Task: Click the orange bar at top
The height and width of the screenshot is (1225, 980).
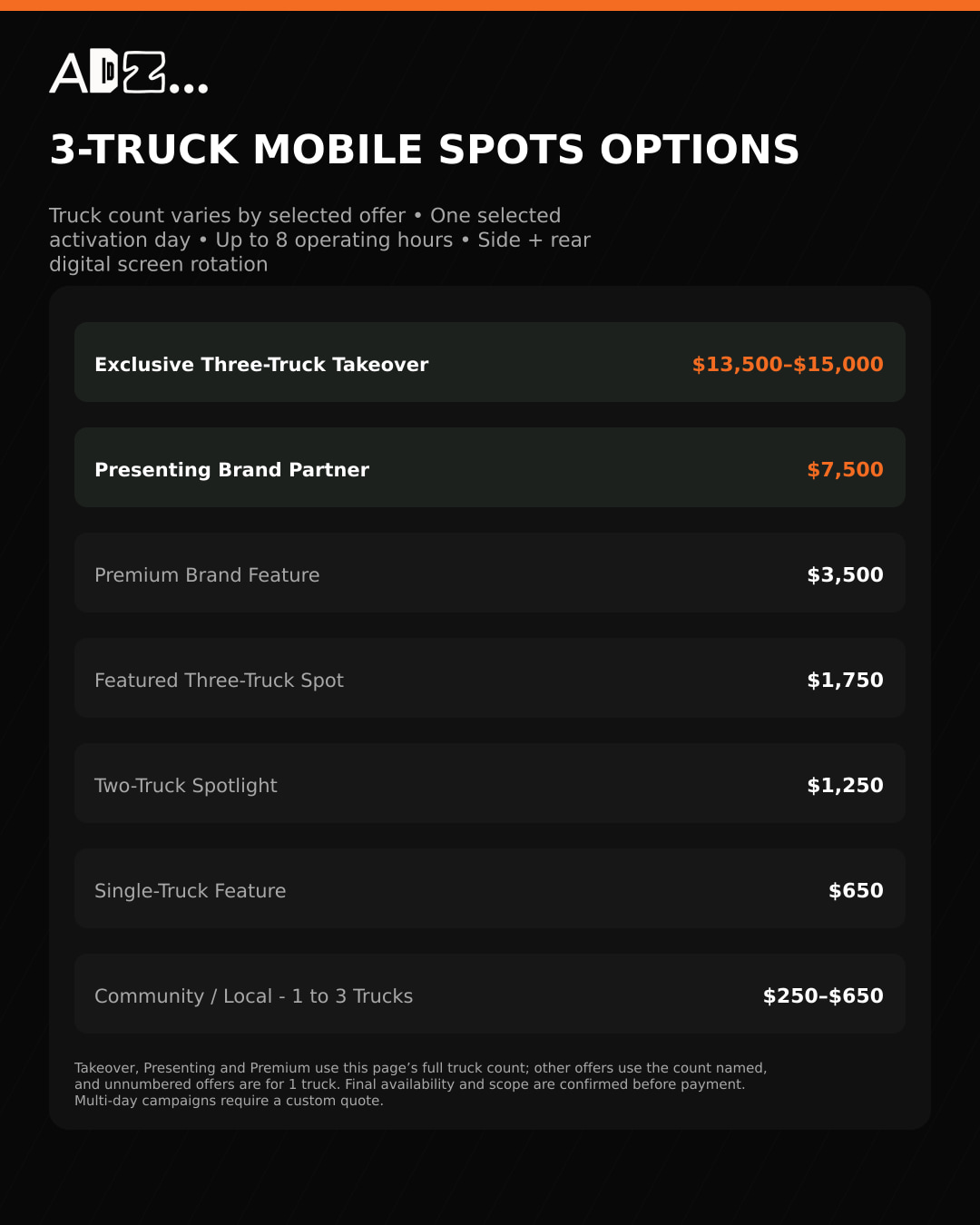Action: tap(490, 5)
